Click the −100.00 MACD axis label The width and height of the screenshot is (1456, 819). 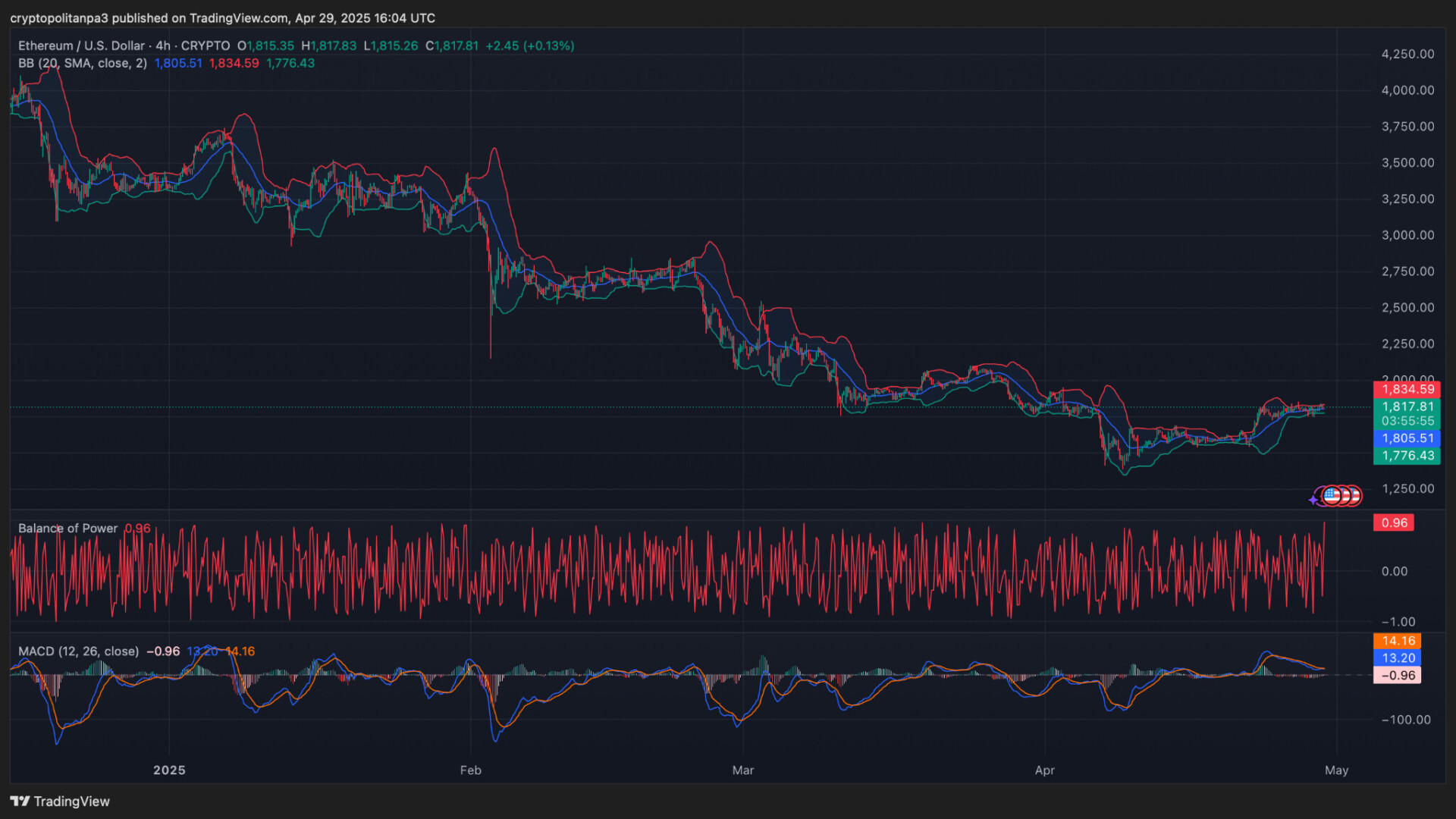click(1405, 720)
